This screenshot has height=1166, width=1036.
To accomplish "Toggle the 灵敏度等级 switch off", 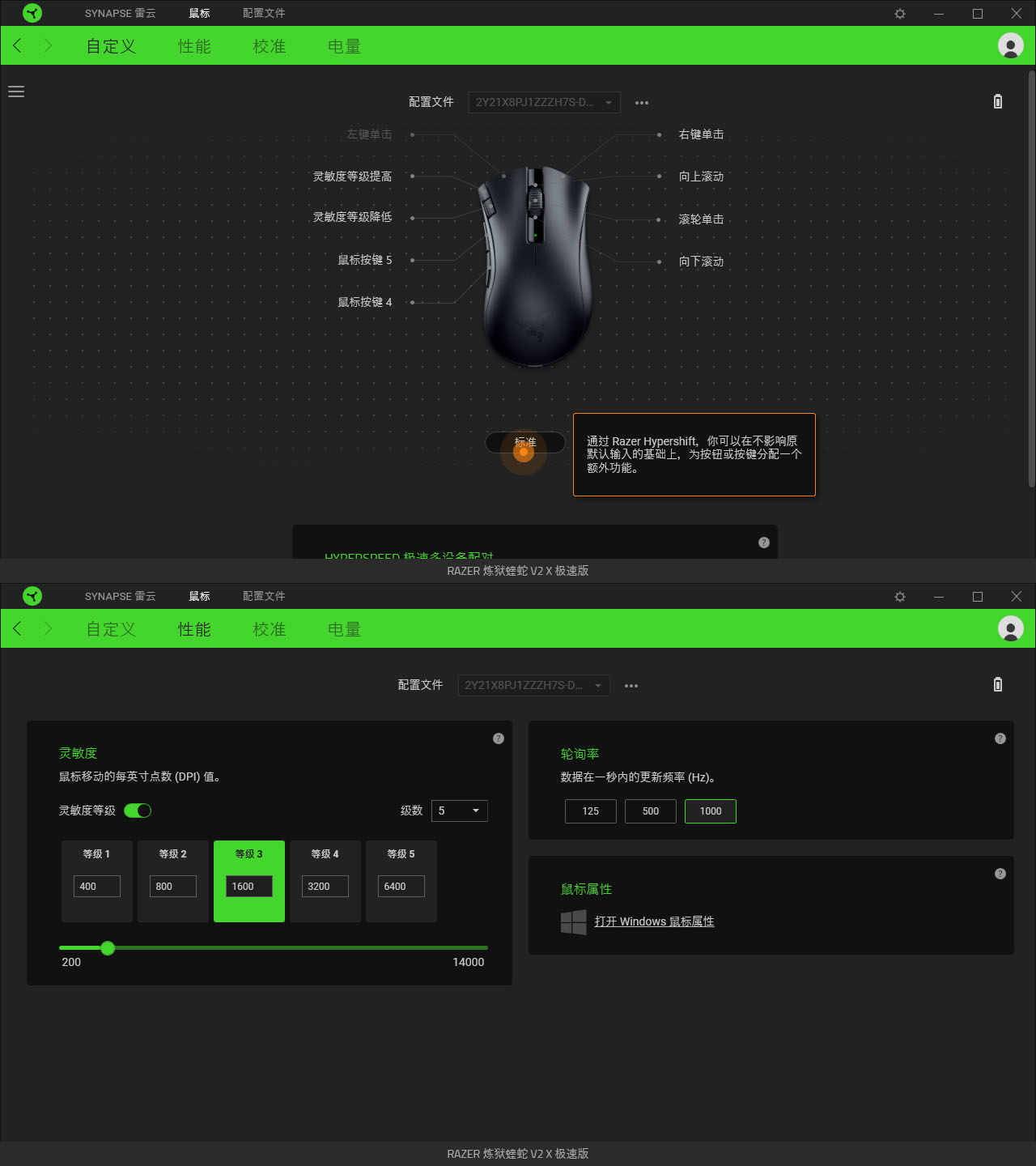I will click(x=138, y=811).
